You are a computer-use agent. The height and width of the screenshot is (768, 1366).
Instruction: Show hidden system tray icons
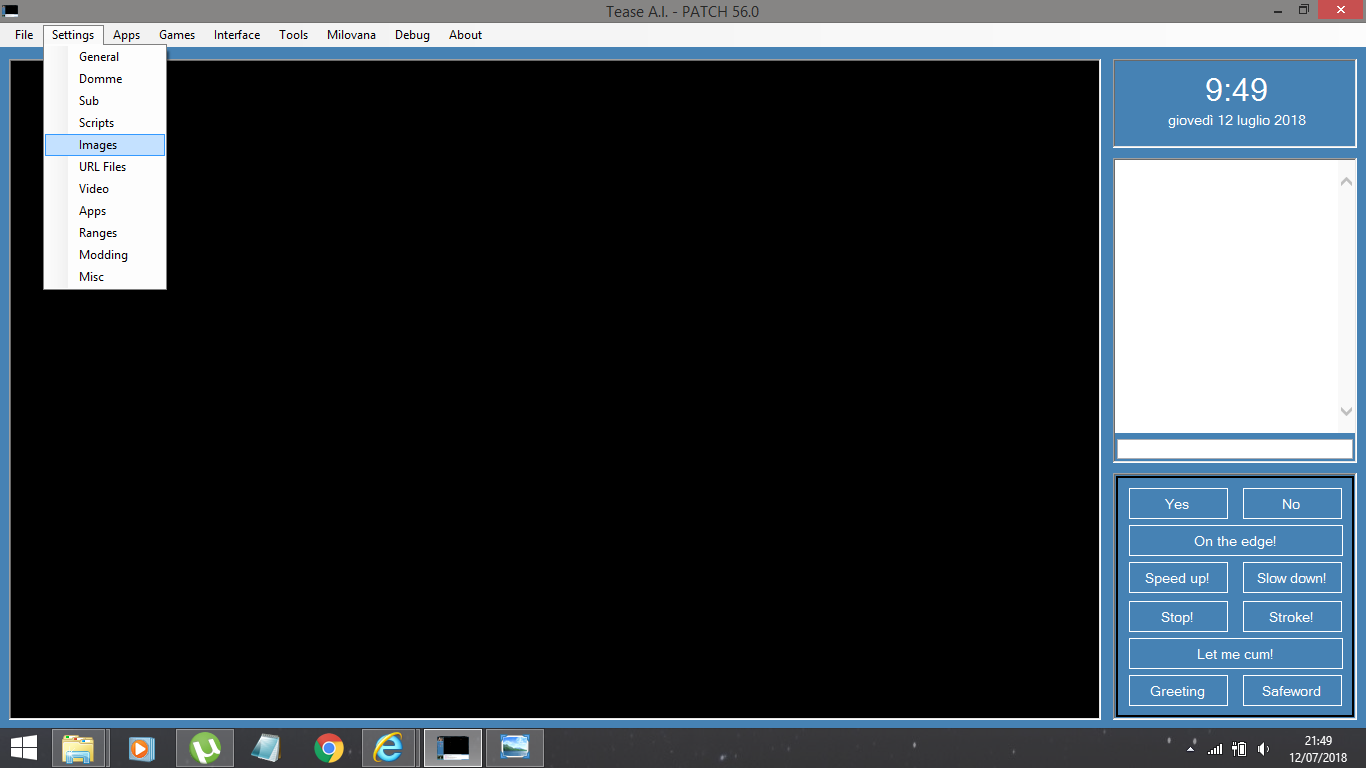point(1190,748)
